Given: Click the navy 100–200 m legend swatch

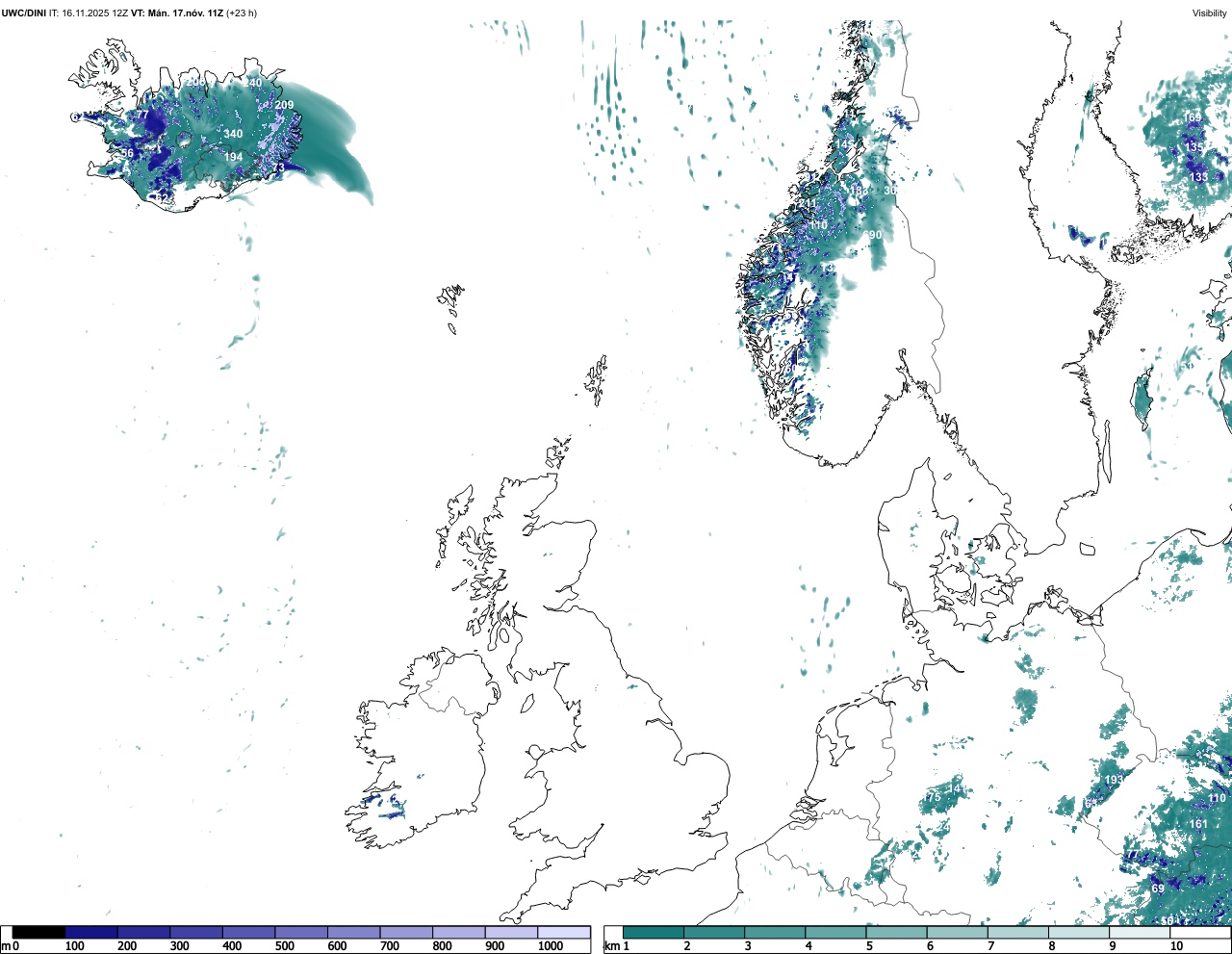Looking at the screenshot, I should [x=91, y=933].
